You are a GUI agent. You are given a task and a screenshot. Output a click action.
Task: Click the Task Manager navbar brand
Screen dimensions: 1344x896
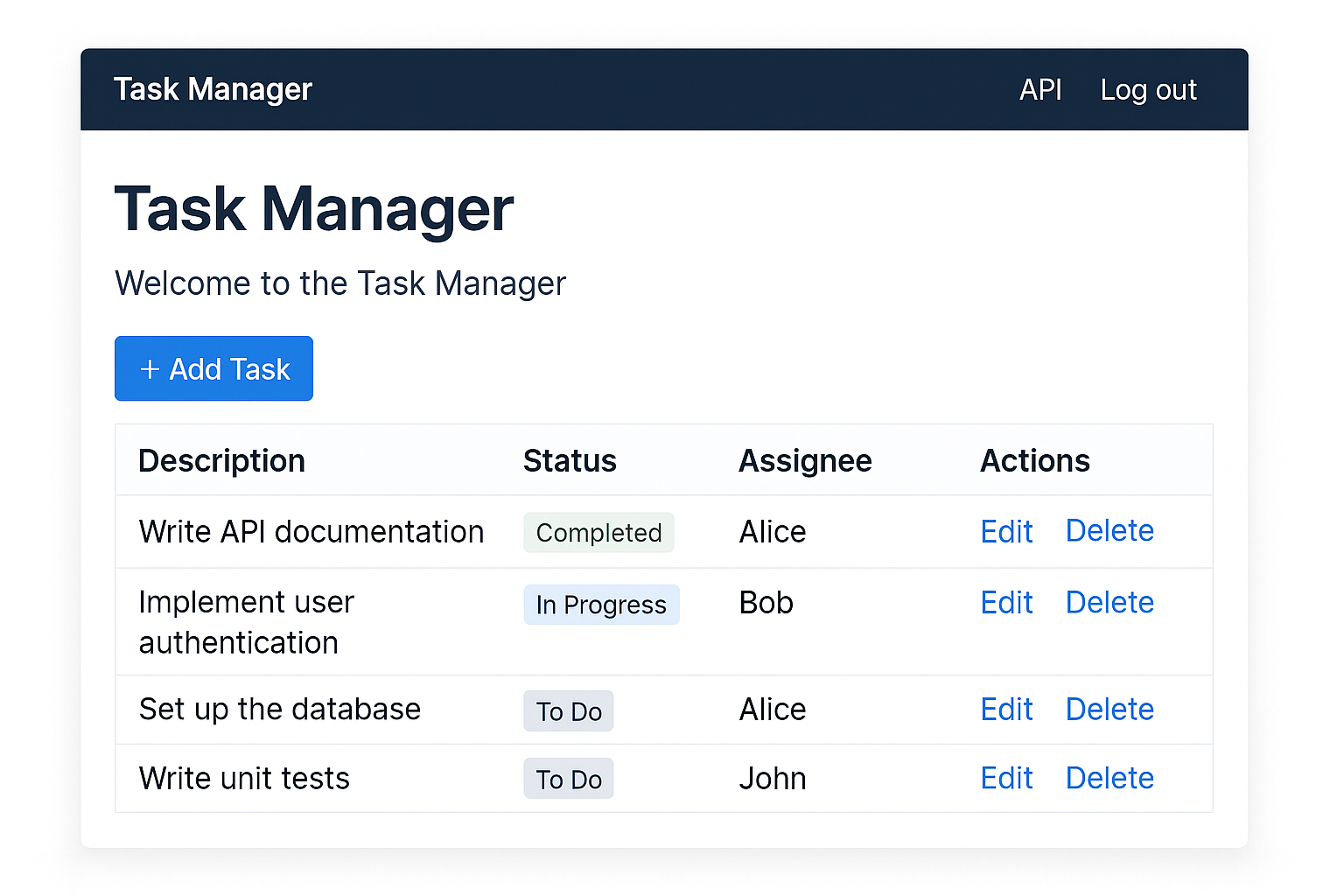point(213,89)
